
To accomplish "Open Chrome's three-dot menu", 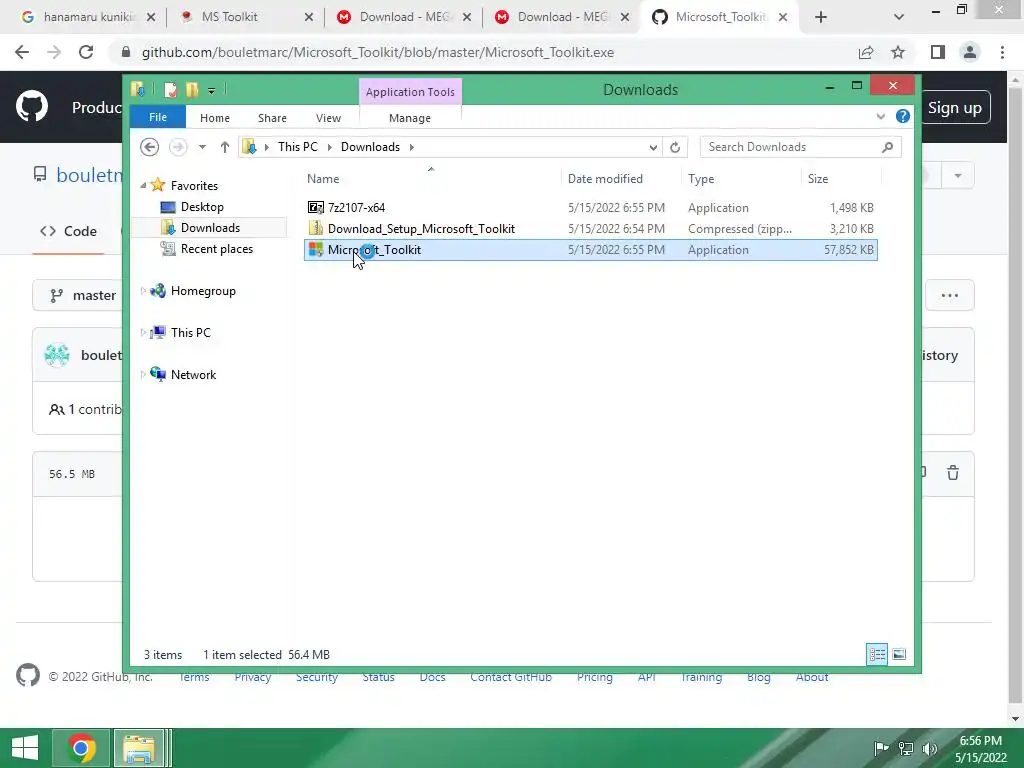I will [x=1002, y=52].
